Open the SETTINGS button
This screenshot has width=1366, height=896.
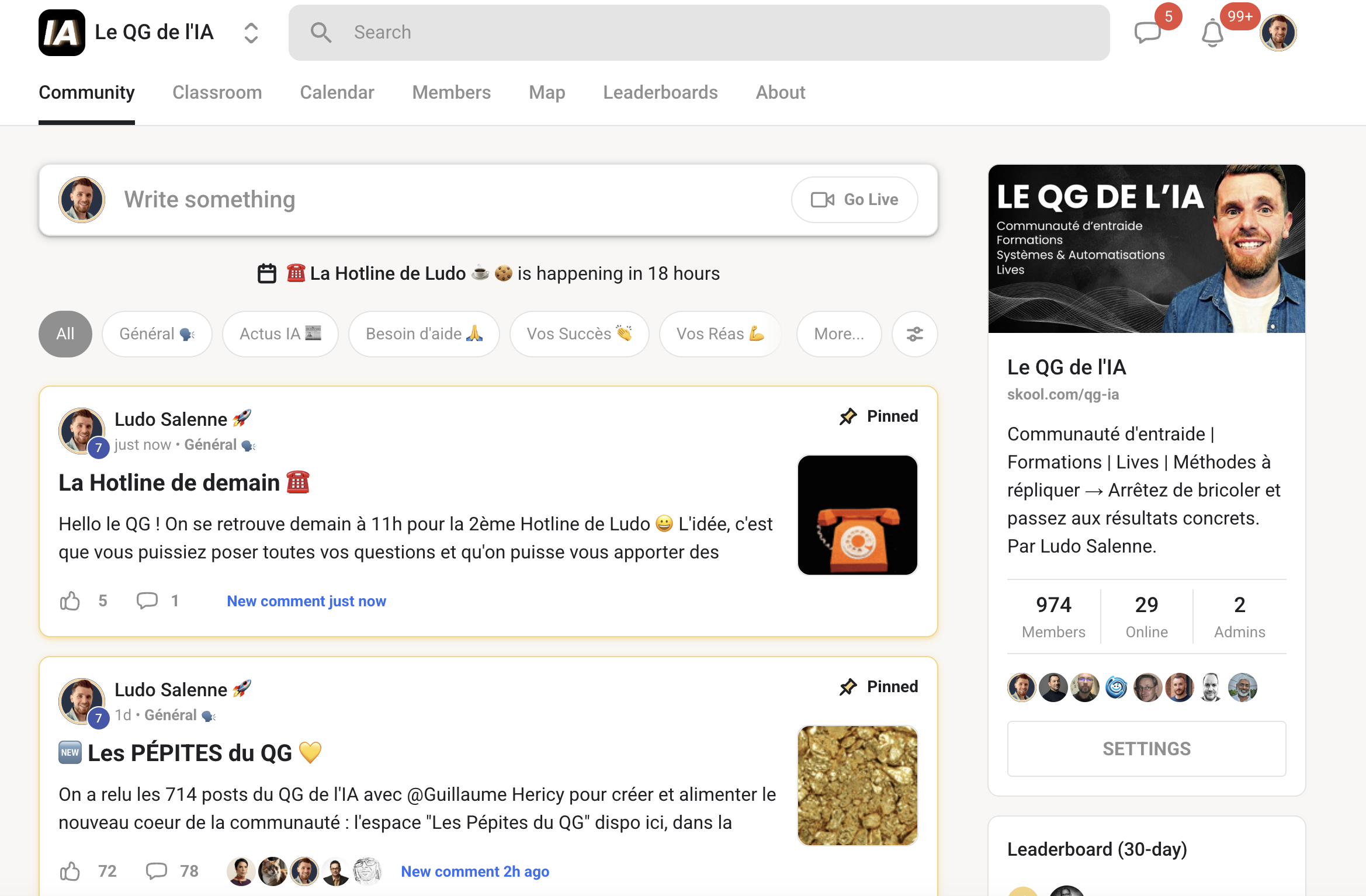1146,748
